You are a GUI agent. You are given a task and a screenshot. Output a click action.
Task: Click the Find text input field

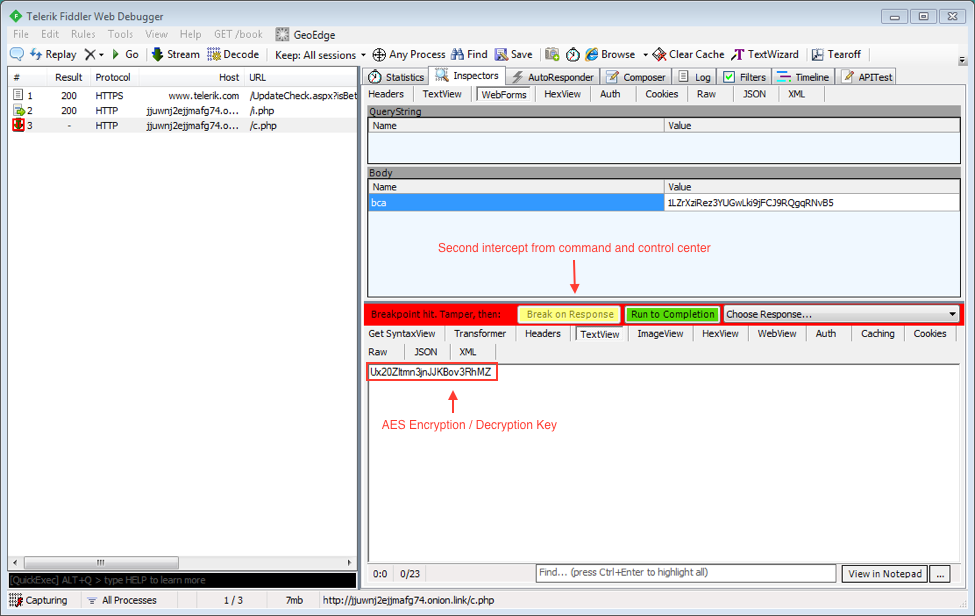[686, 573]
